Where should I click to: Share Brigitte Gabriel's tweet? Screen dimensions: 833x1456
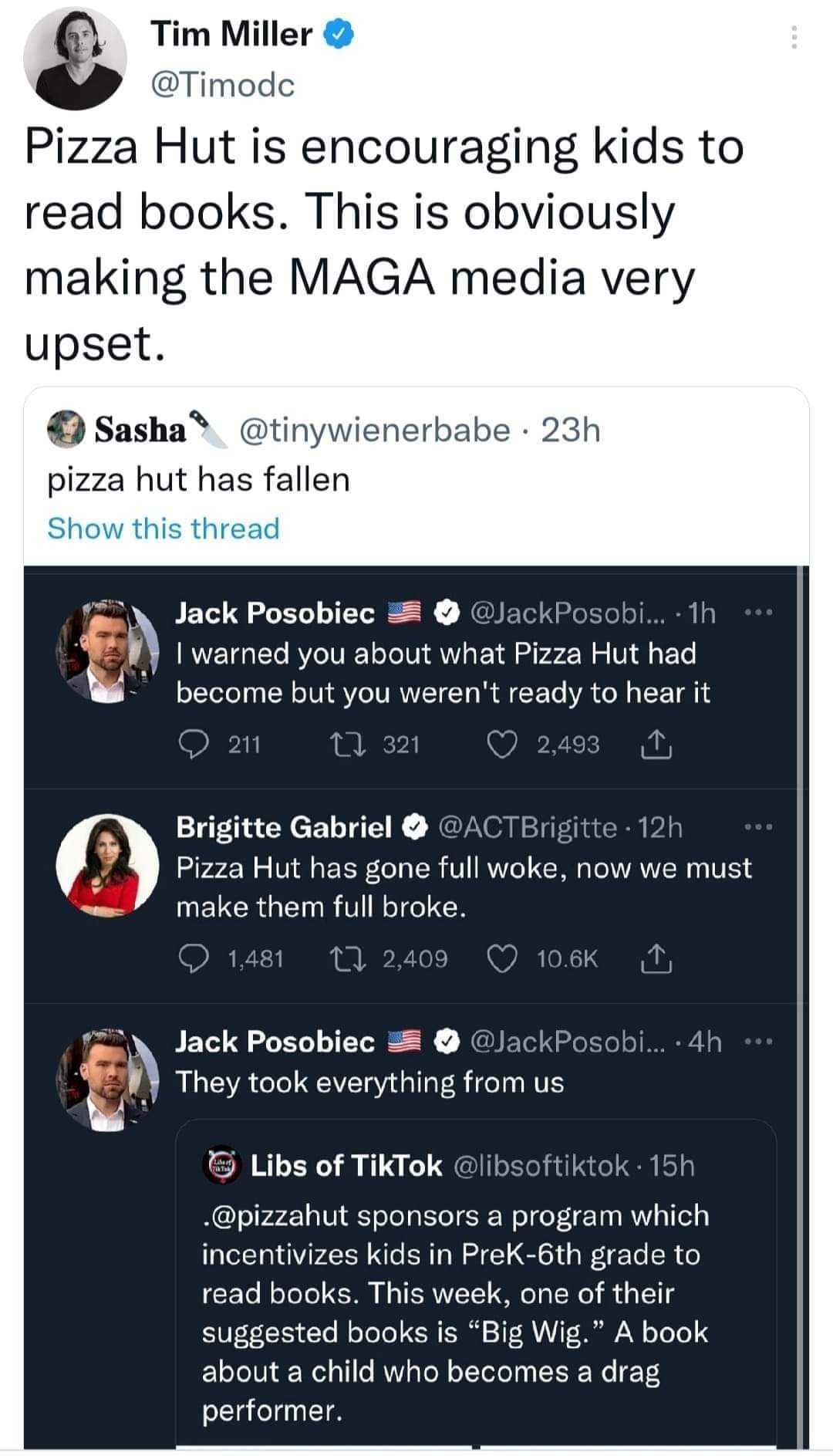click(x=656, y=958)
